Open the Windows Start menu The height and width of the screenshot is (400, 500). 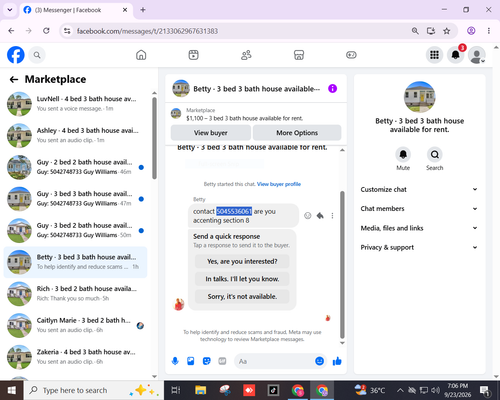(11, 390)
